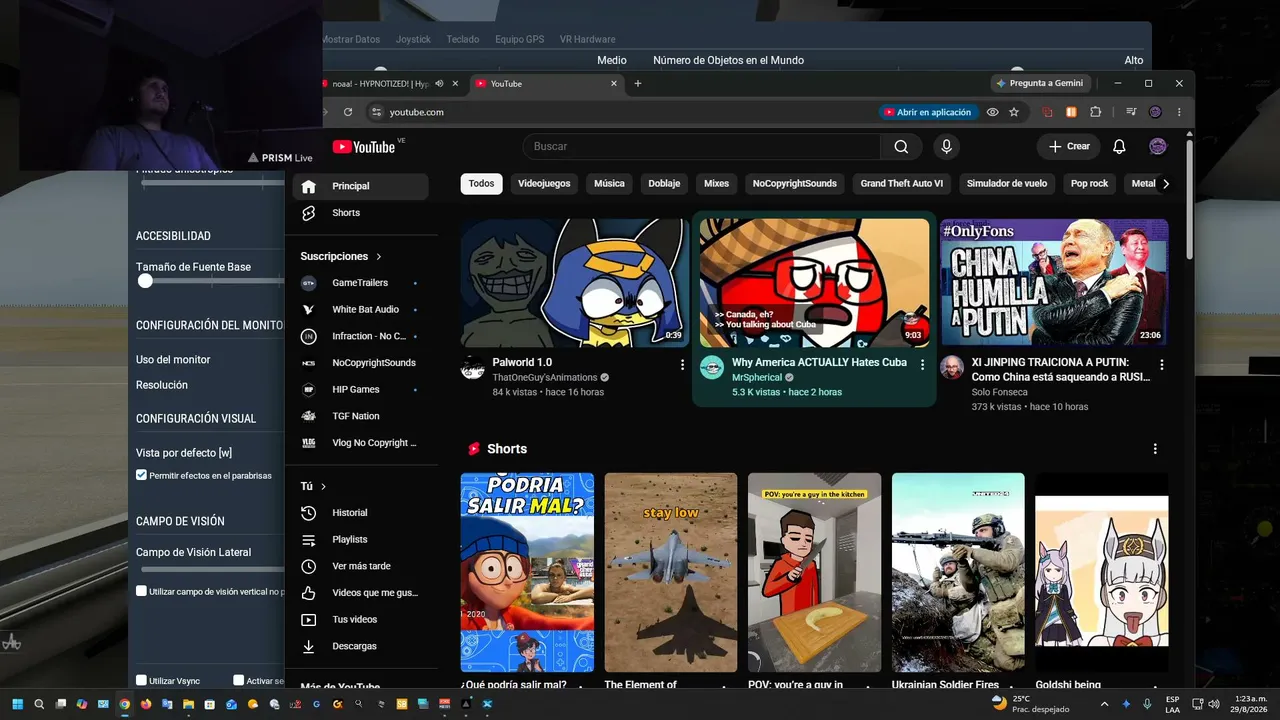The width and height of the screenshot is (1280, 720).
Task: Open Chrome extensions puzzle icon
Action: pos(1096,112)
